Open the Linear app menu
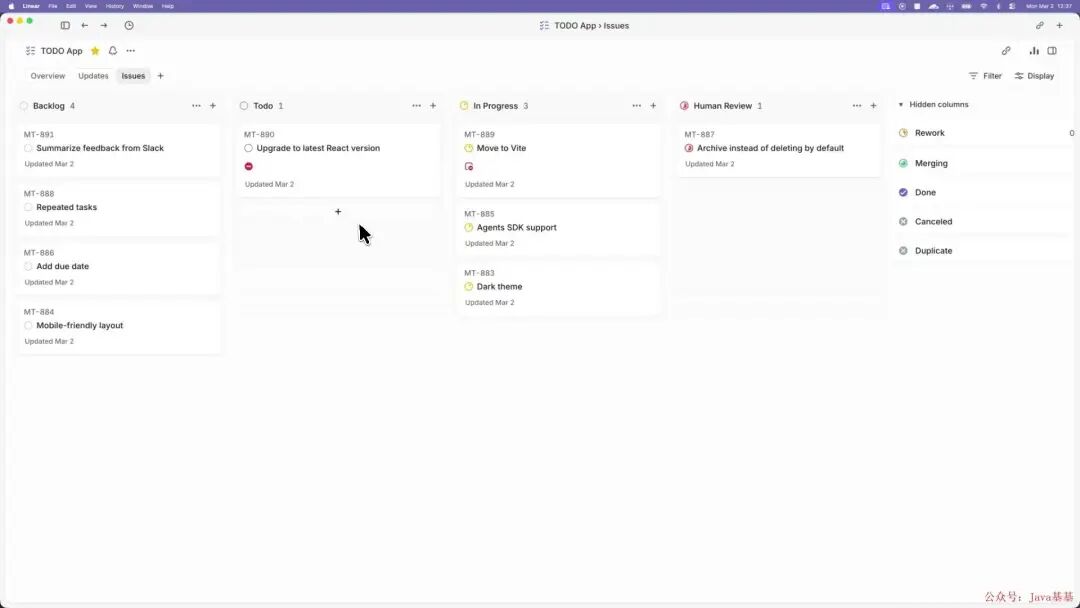Viewport: 1080px width, 608px height. [x=31, y=6]
